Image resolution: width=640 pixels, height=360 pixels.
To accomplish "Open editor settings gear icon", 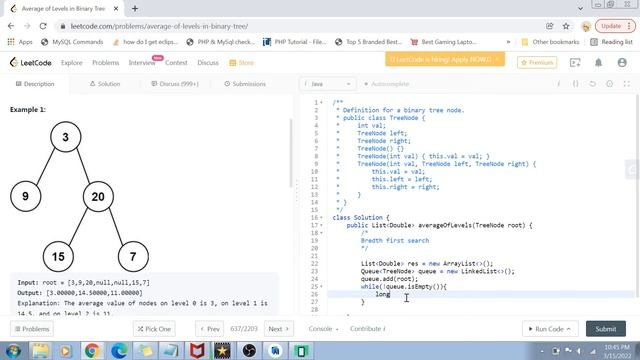I will (x=609, y=84).
